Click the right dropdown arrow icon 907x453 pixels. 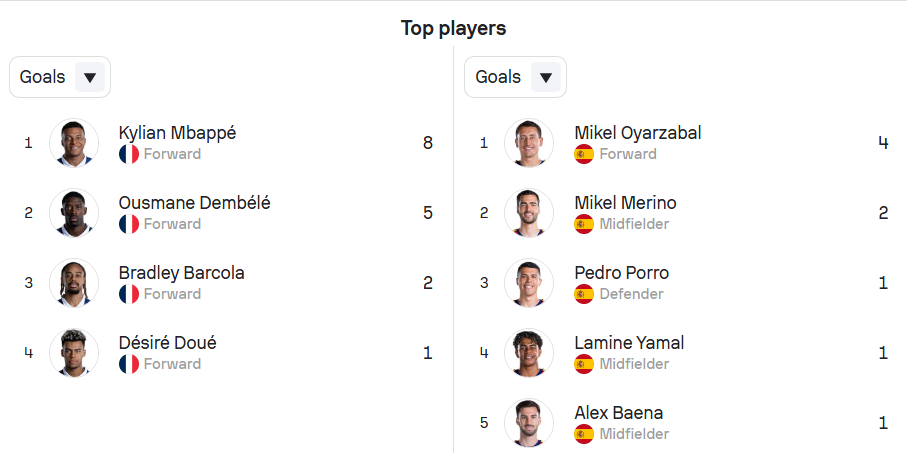click(x=545, y=78)
